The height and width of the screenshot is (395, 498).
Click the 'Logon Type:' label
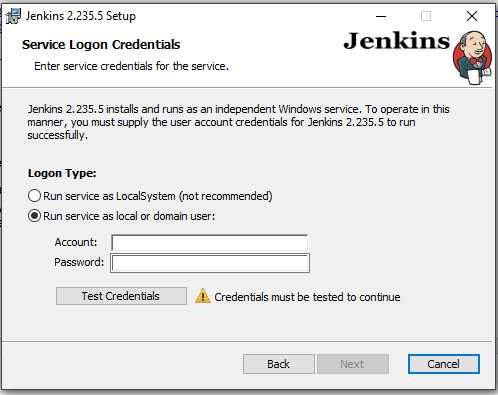click(62, 173)
